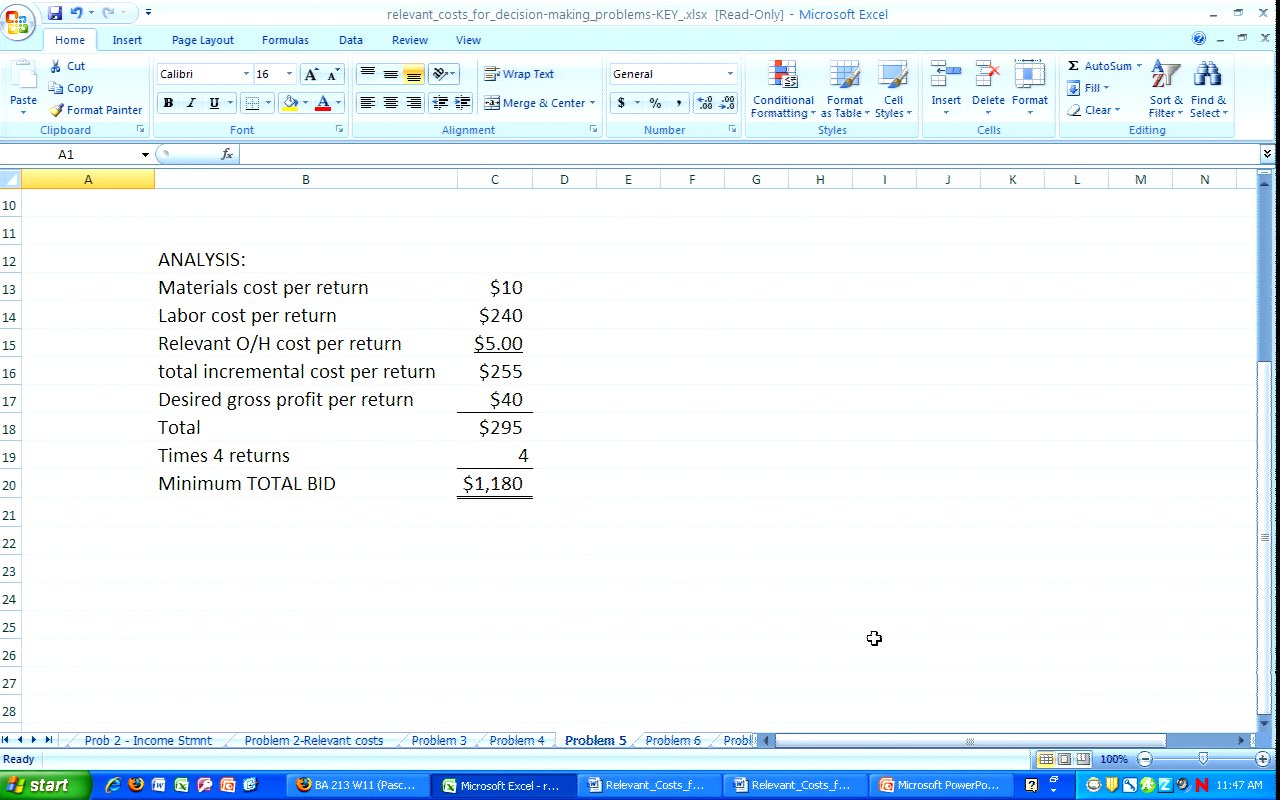
Task: Toggle italic formatting
Action: tap(191, 103)
